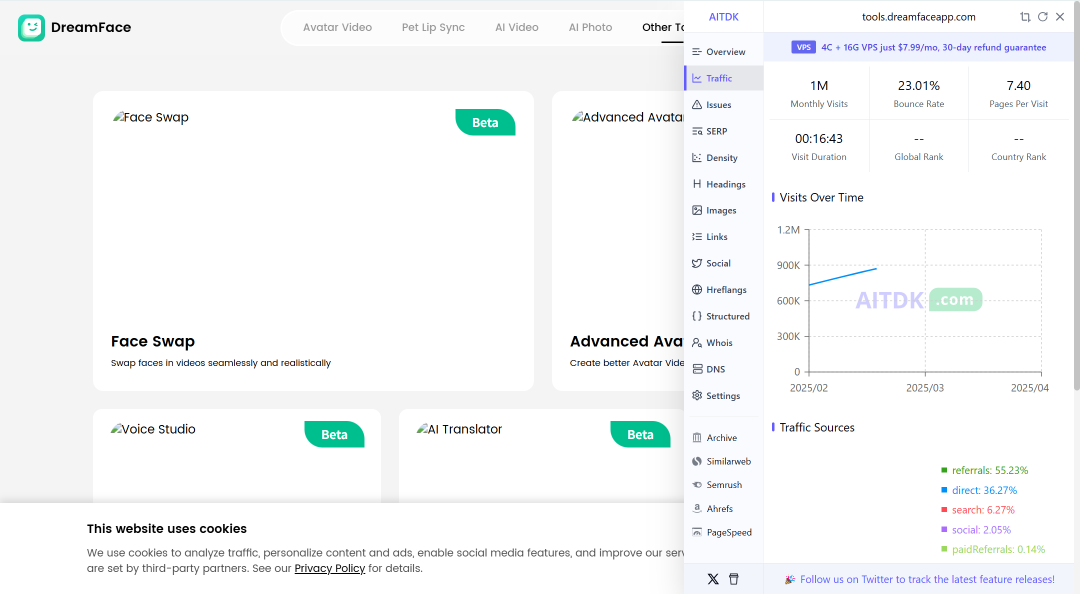Switch to the Avatar Video tab

pyautogui.click(x=338, y=28)
